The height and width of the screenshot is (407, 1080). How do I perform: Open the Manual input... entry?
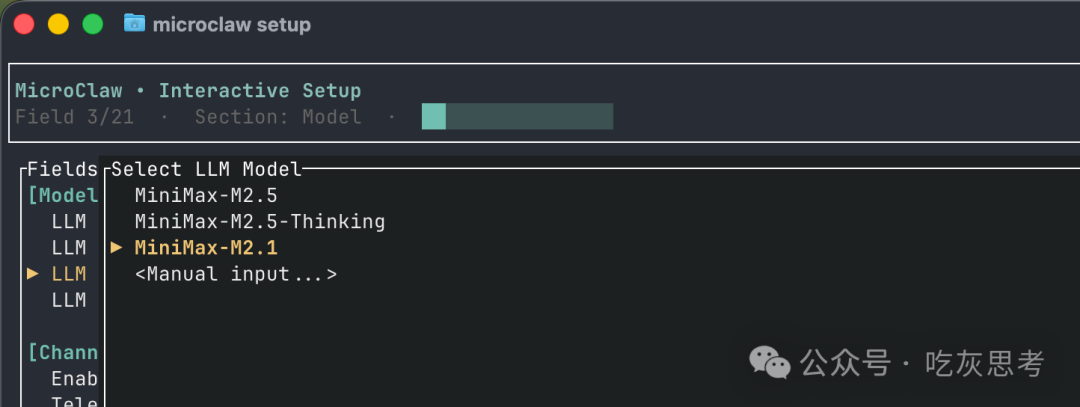click(x=236, y=273)
